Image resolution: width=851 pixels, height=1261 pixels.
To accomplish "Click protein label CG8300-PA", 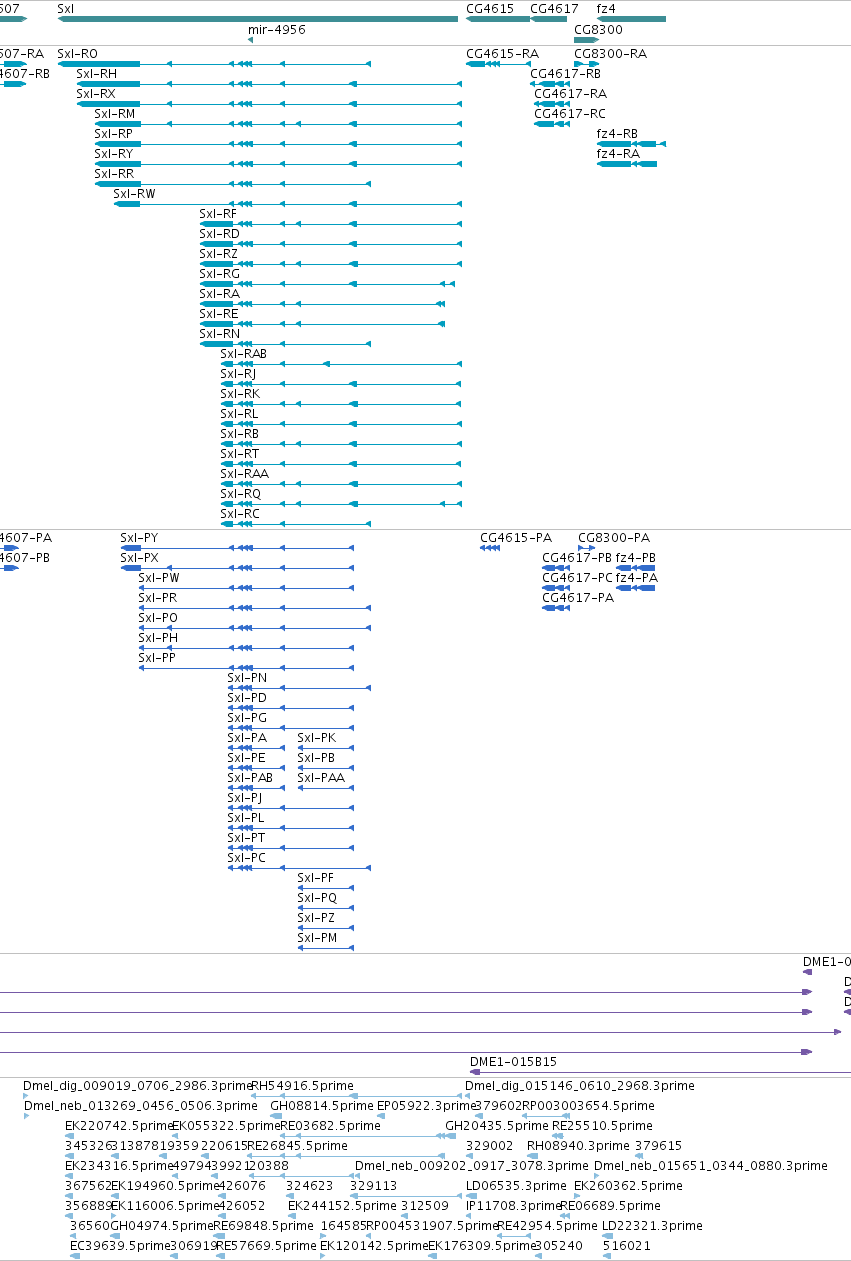I will point(614,538).
